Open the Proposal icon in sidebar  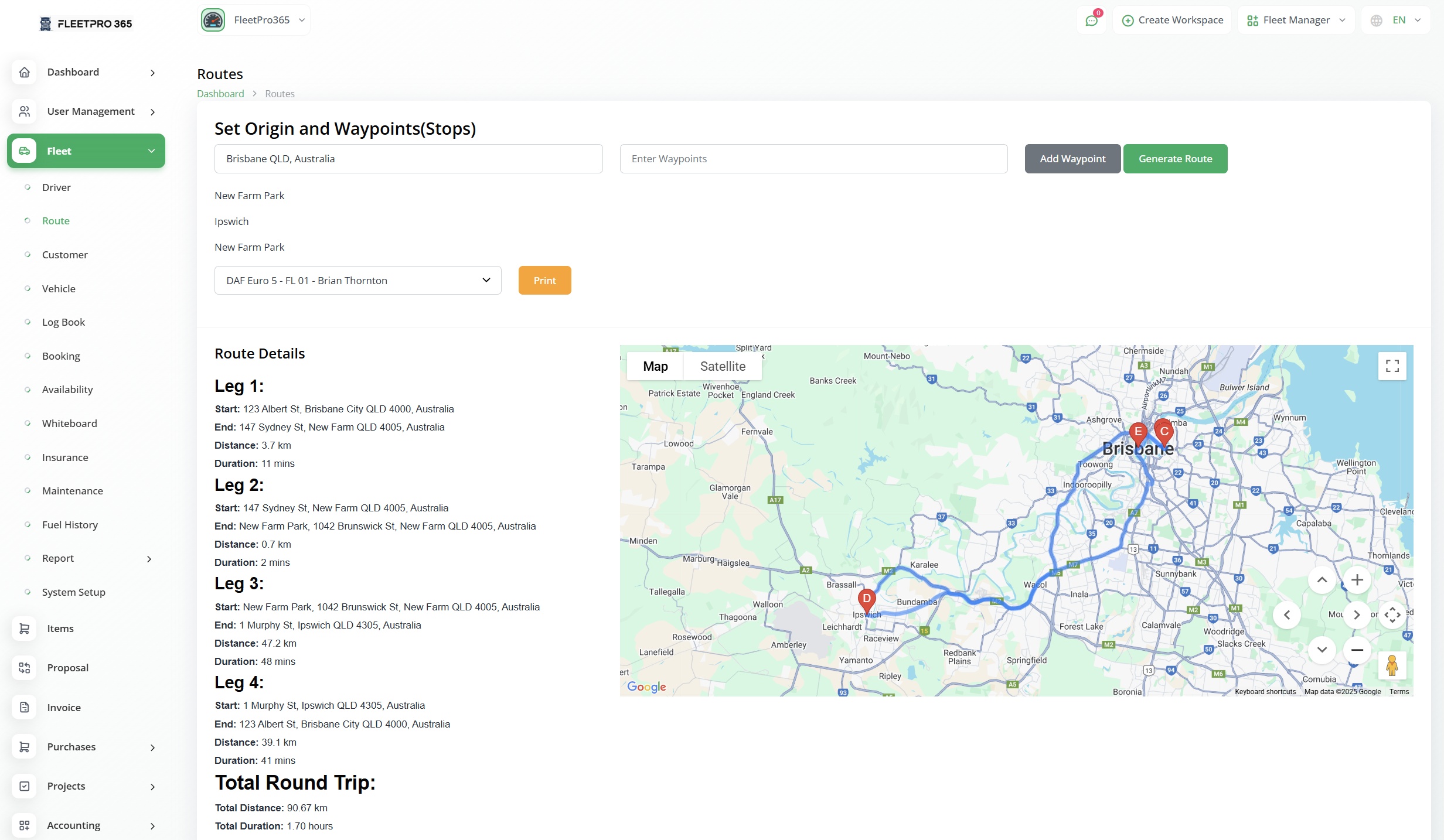tap(24, 668)
